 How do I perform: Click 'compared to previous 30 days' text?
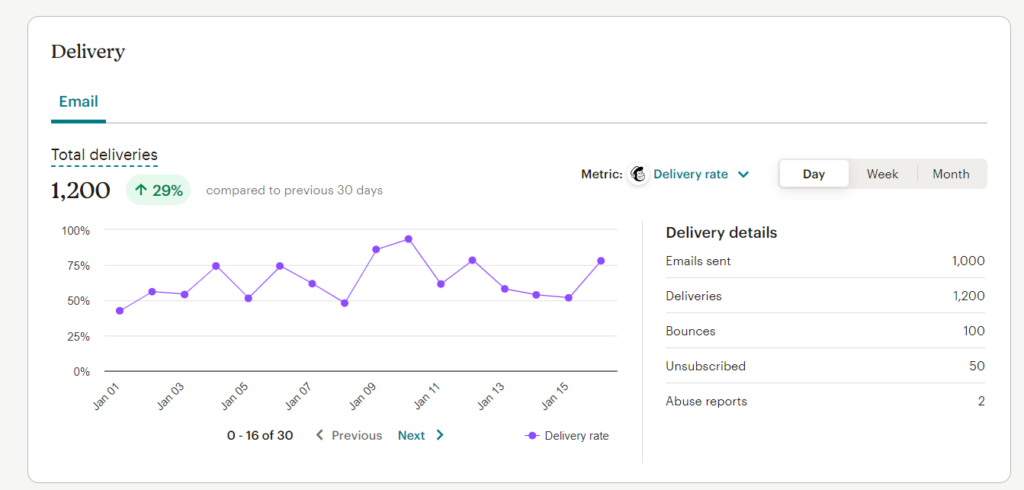pyautogui.click(x=295, y=191)
